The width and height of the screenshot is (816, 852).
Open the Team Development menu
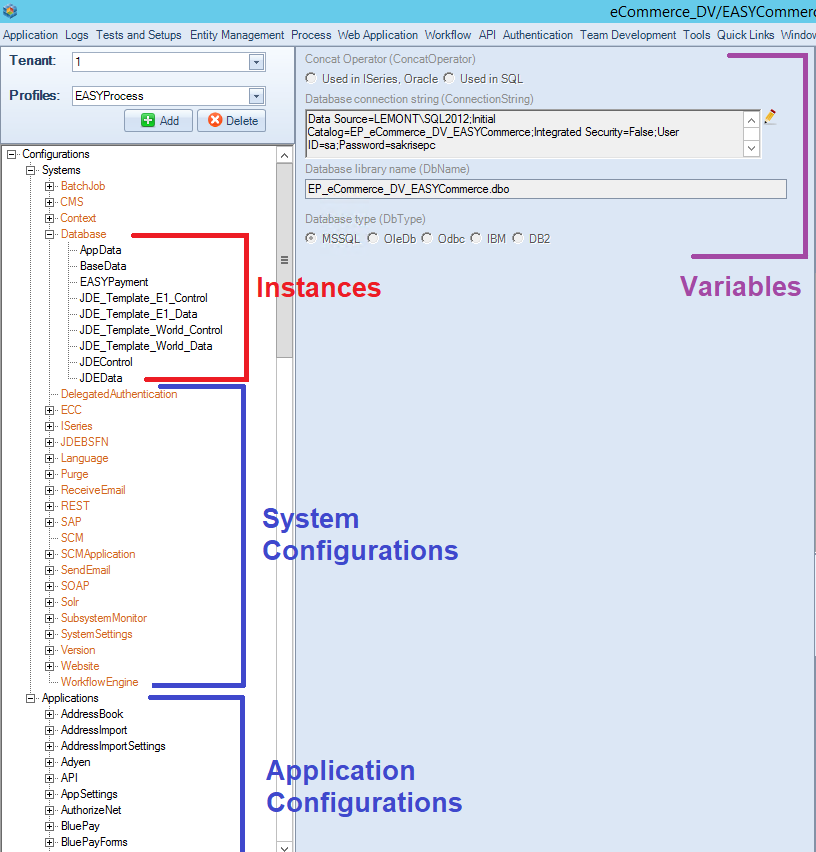click(628, 35)
